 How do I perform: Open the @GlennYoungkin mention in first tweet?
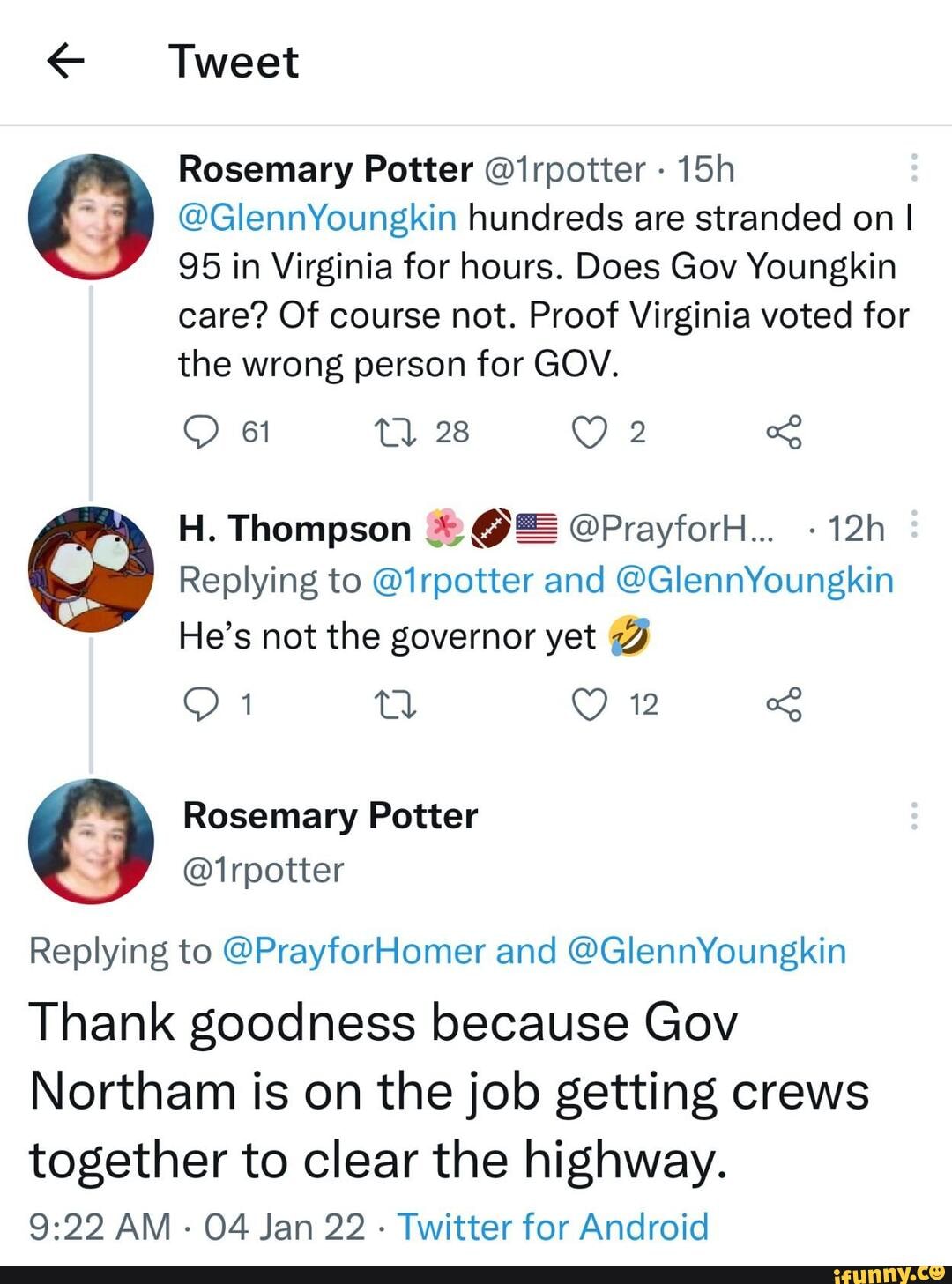click(317, 218)
